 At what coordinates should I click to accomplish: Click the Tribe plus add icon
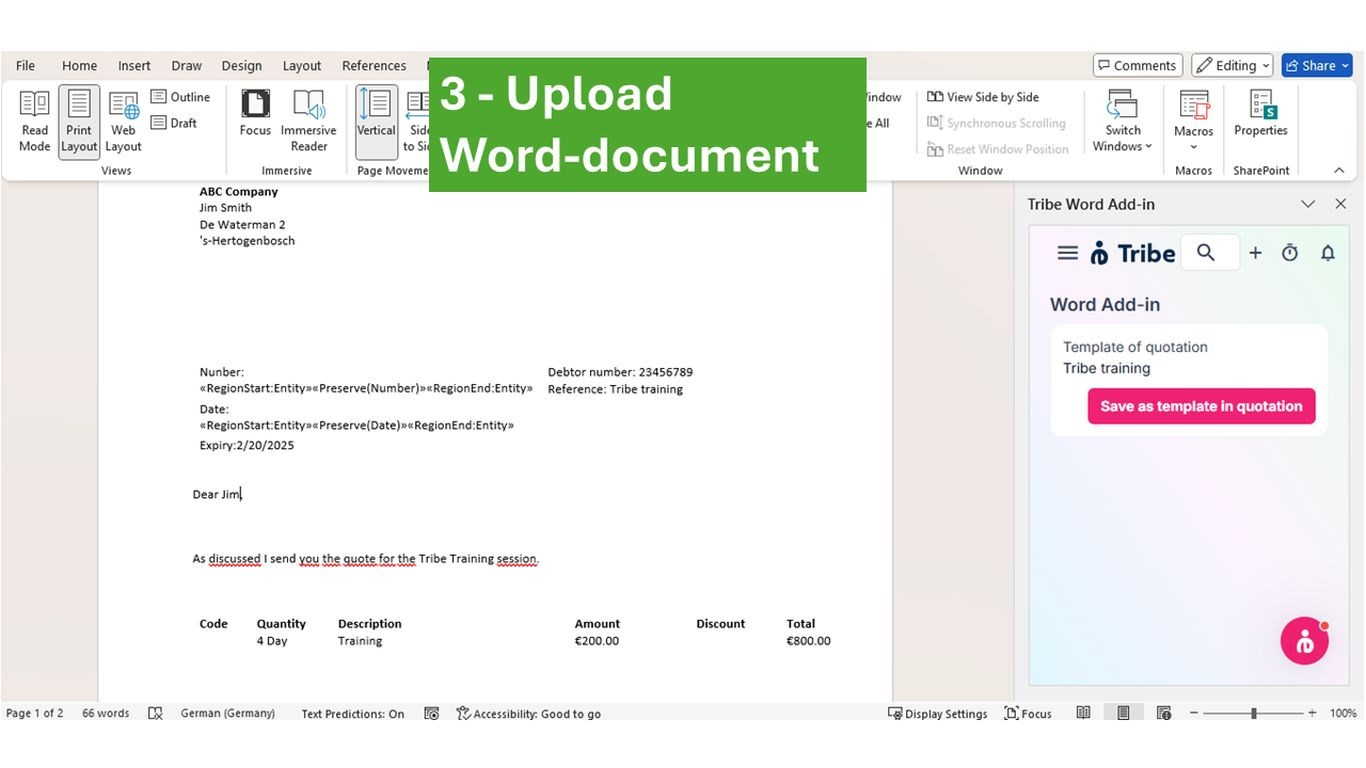(1255, 253)
